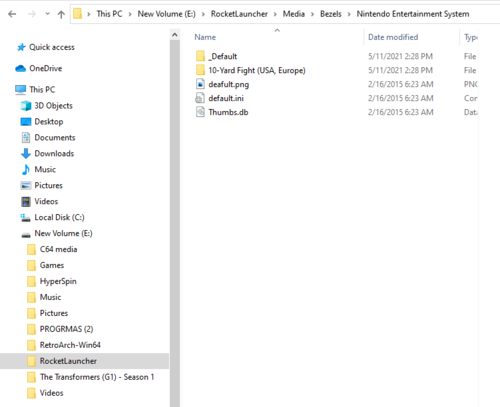Navigate to New Volume (E:) breadcrumb
Screen dimensions: 500x407
[167, 14]
